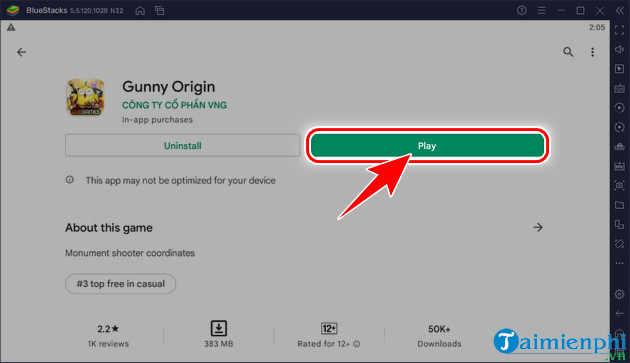Click the rotate screen icon in sidebar
Image resolution: width=630 pixels, height=363 pixels.
pyautogui.click(x=619, y=224)
